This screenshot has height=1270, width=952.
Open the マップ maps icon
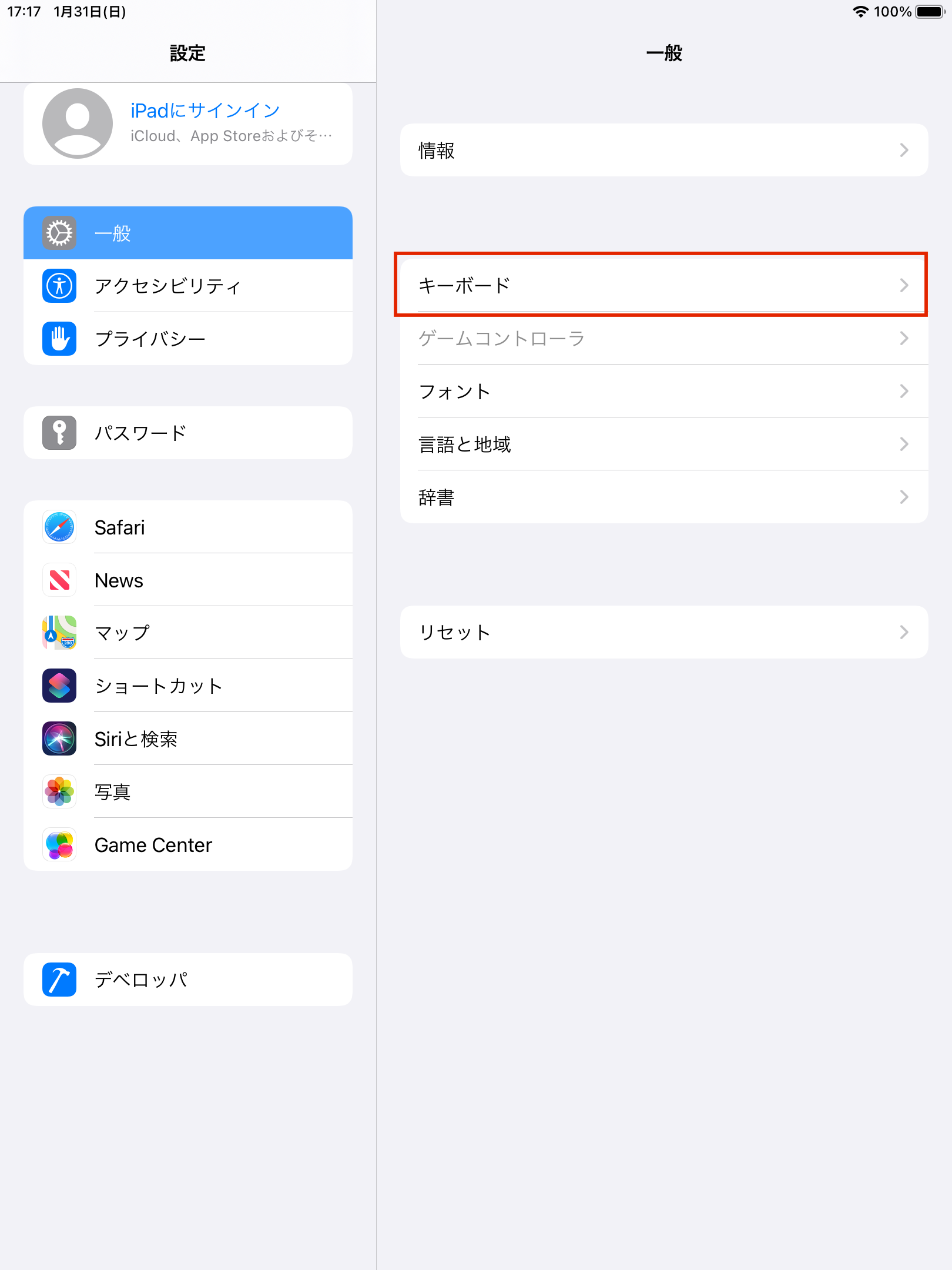[x=59, y=633]
